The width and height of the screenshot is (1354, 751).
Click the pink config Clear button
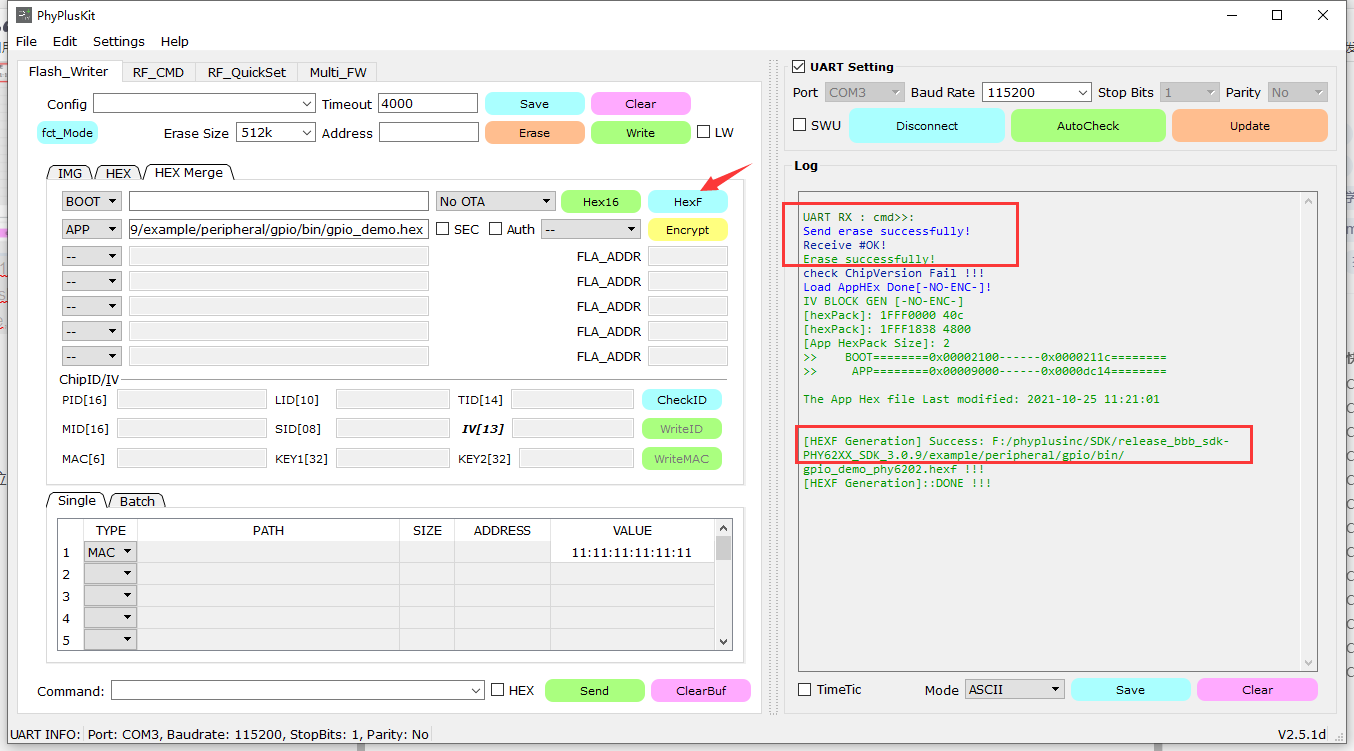click(x=641, y=104)
